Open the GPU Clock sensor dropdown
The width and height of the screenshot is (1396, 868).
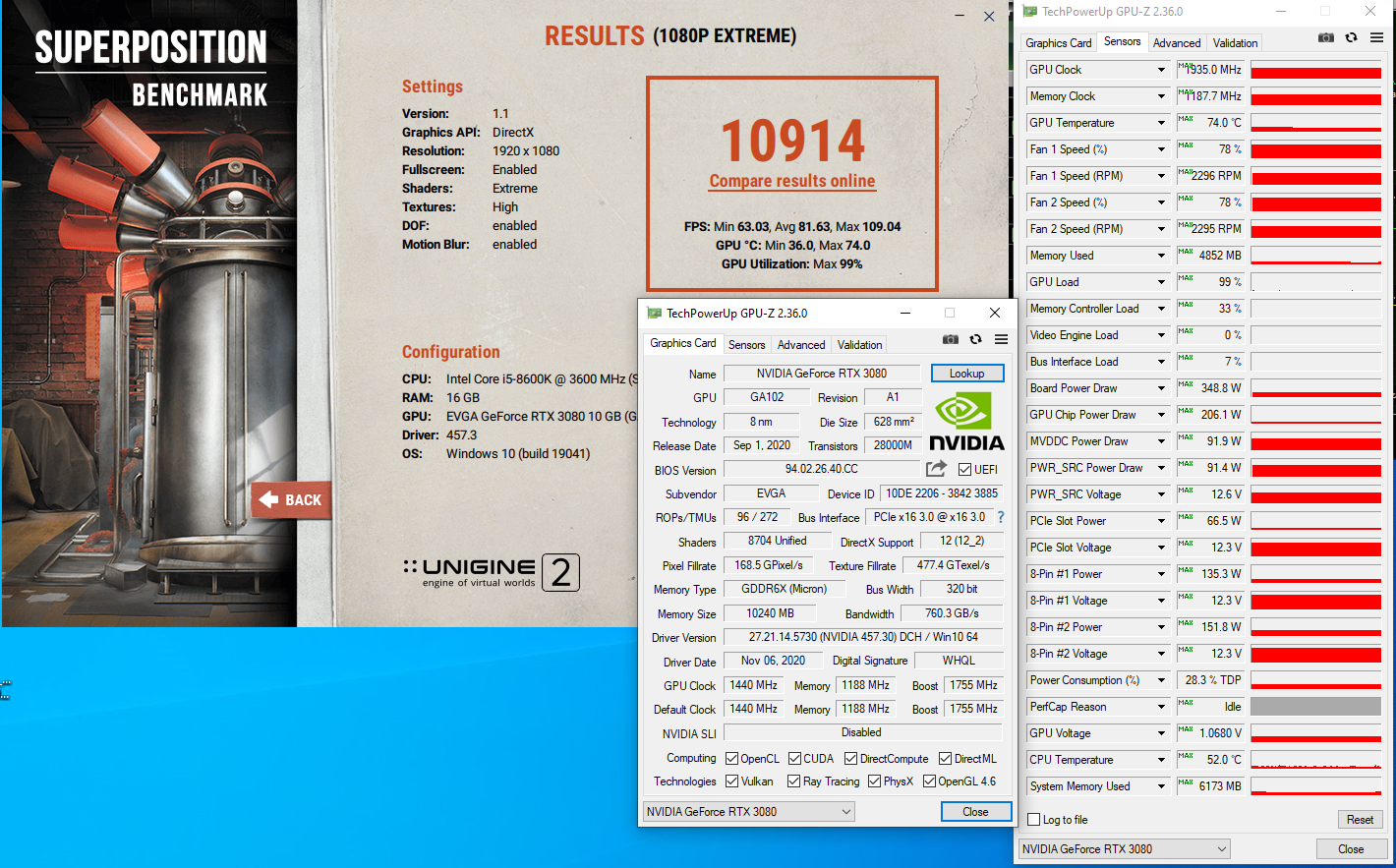click(1161, 70)
